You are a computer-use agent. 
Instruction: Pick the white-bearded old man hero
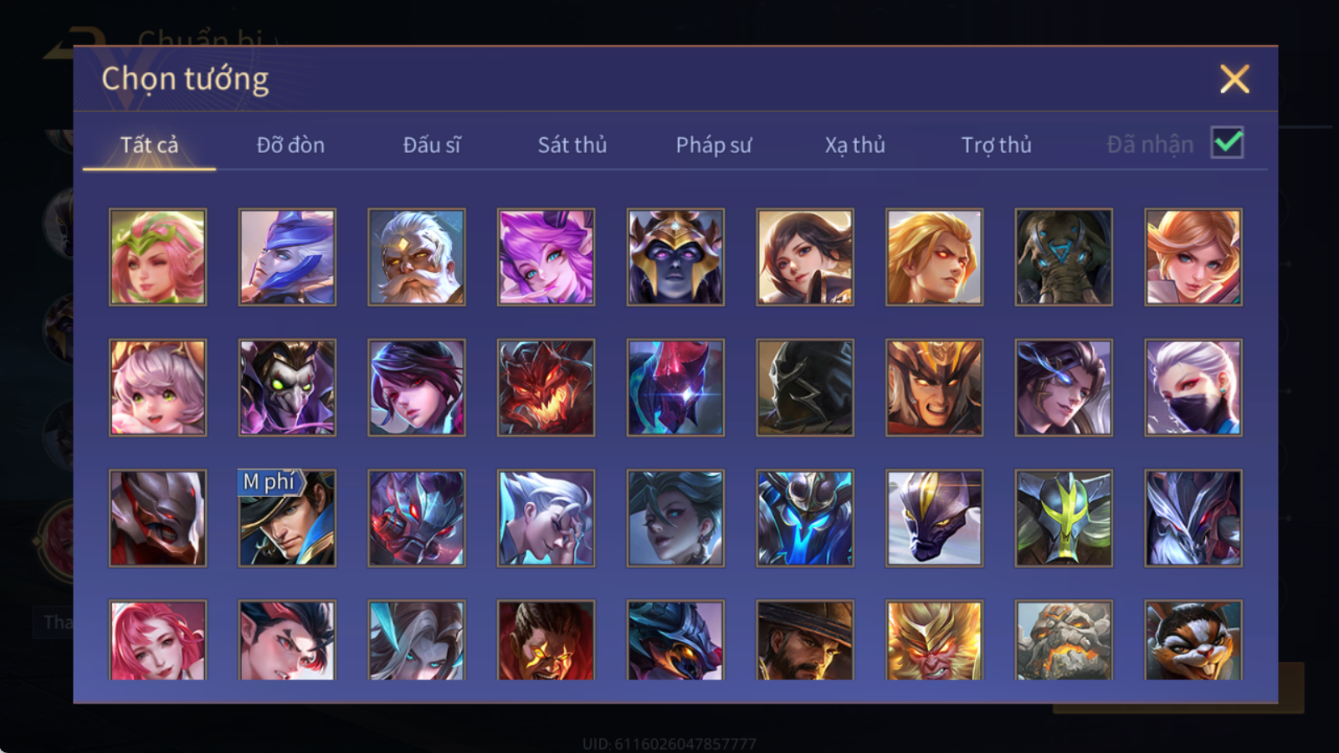tap(417, 257)
